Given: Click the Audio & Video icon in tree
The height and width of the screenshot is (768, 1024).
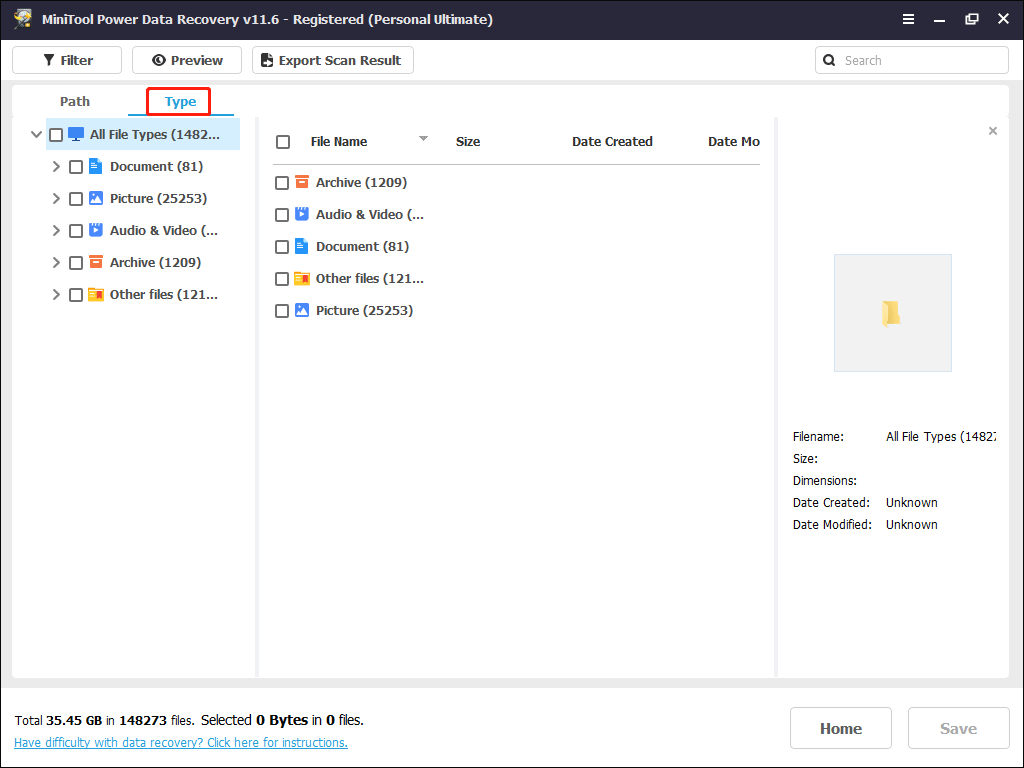Looking at the screenshot, I should [95, 231].
